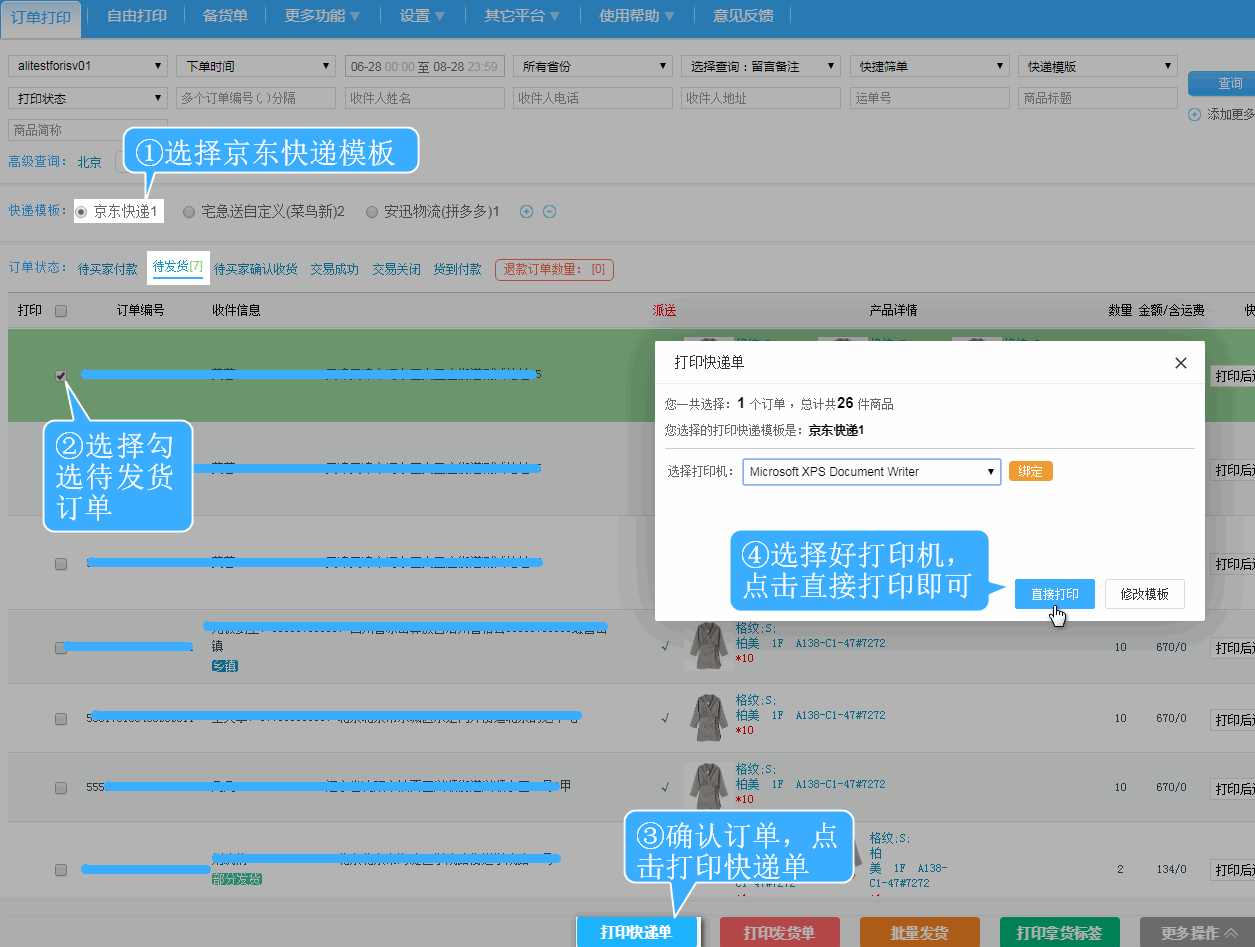Click the orange 绑定 button
Viewport: 1255px width, 947px height.
(x=1030, y=472)
